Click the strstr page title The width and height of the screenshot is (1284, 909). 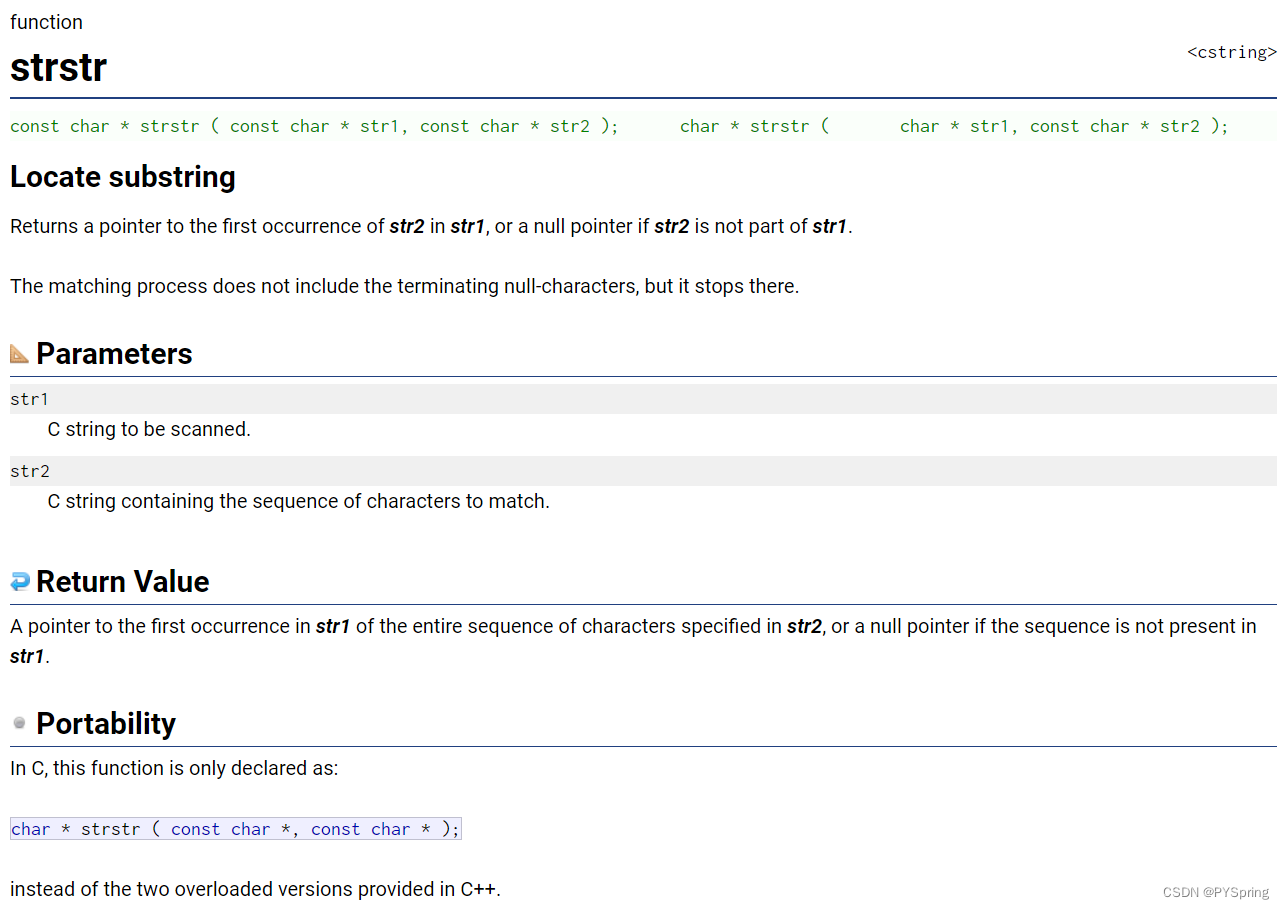58,68
